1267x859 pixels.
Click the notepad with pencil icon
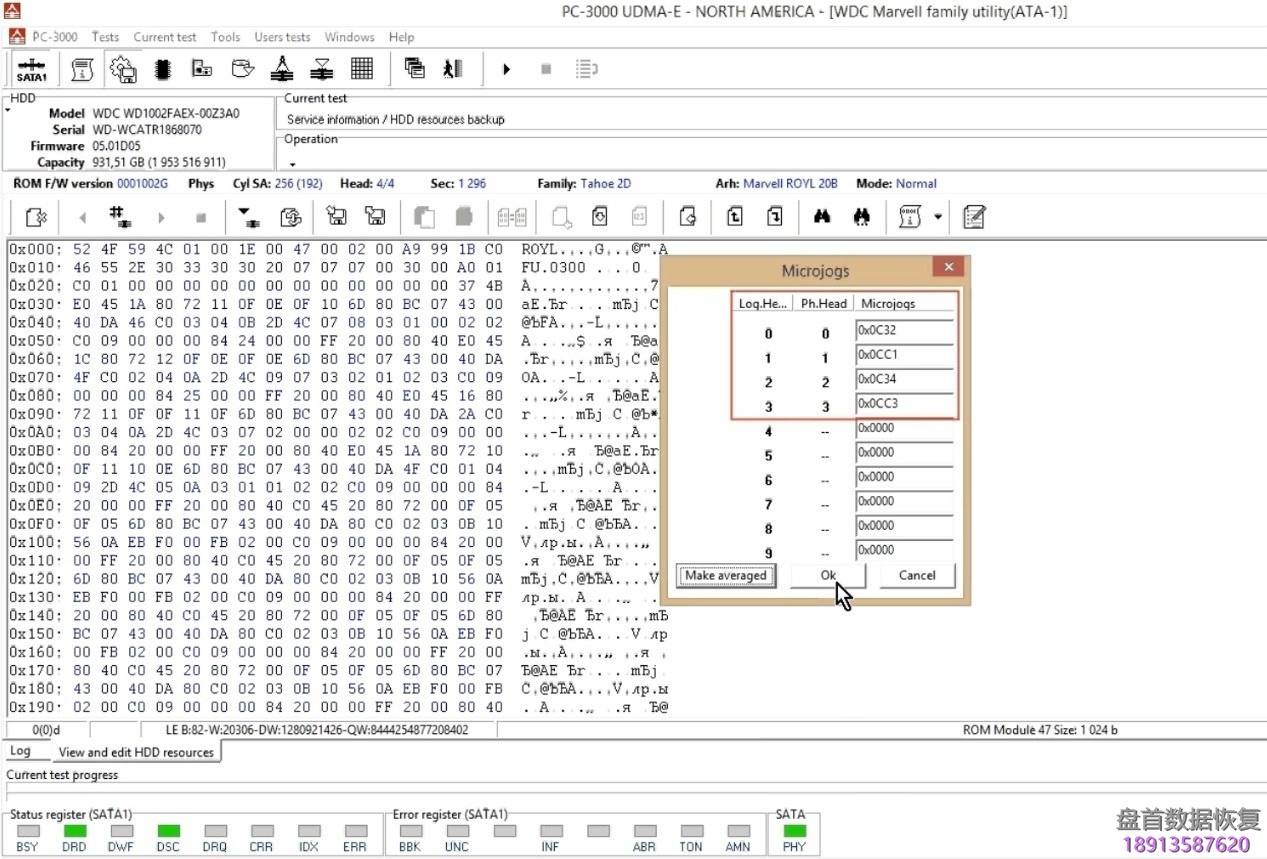point(974,217)
